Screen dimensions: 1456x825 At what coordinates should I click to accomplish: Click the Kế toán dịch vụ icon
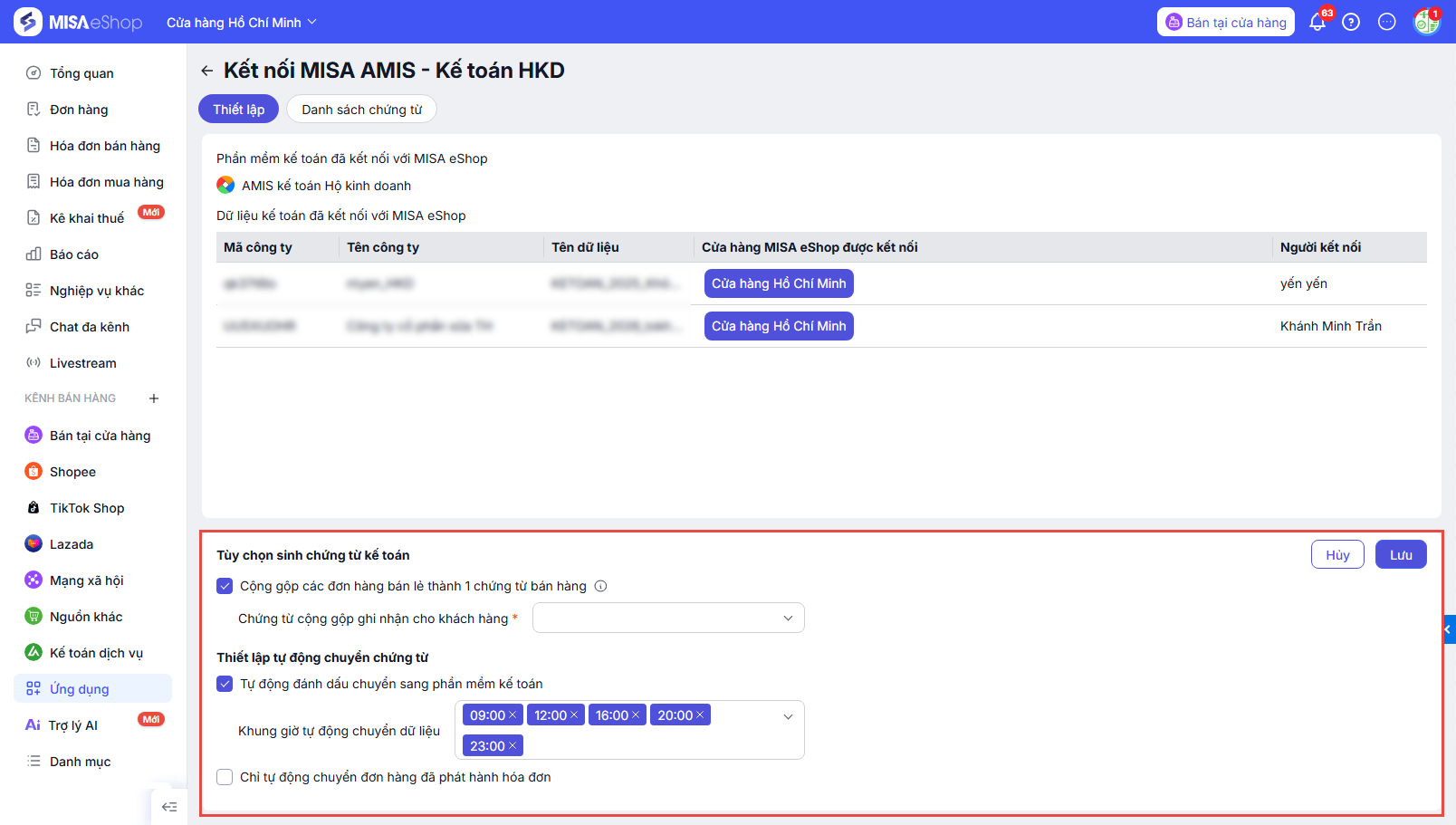pyautogui.click(x=34, y=653)
